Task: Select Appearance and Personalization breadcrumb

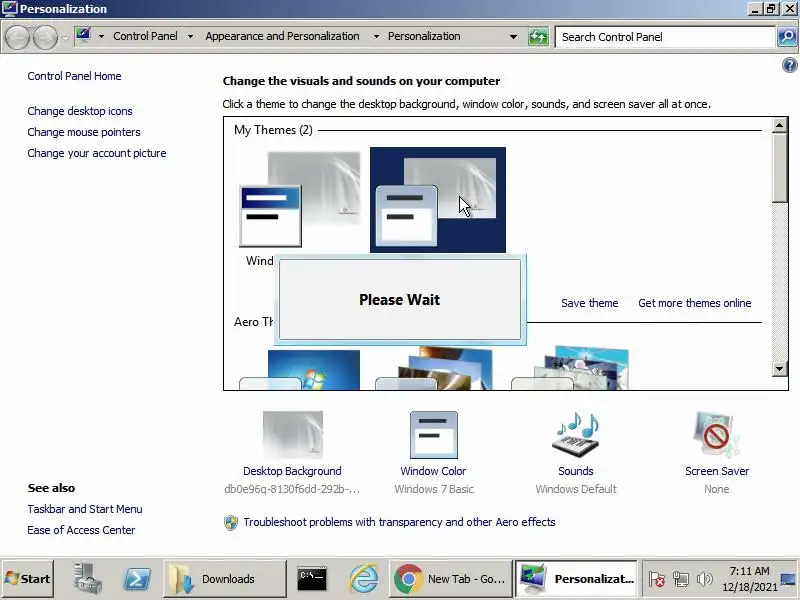Action: click(x=282, y=36)
